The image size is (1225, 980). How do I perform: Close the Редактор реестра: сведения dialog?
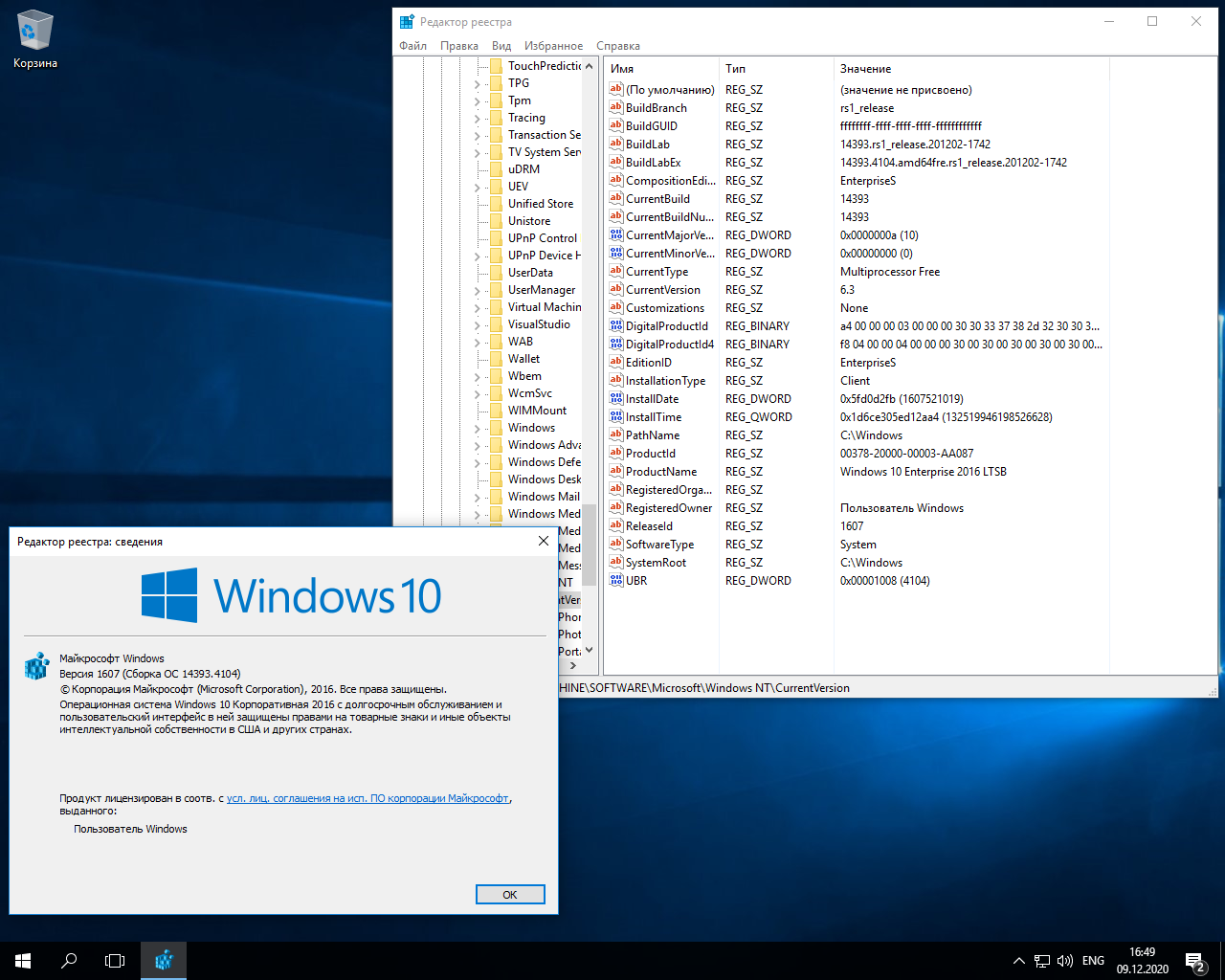coord(544,541)
